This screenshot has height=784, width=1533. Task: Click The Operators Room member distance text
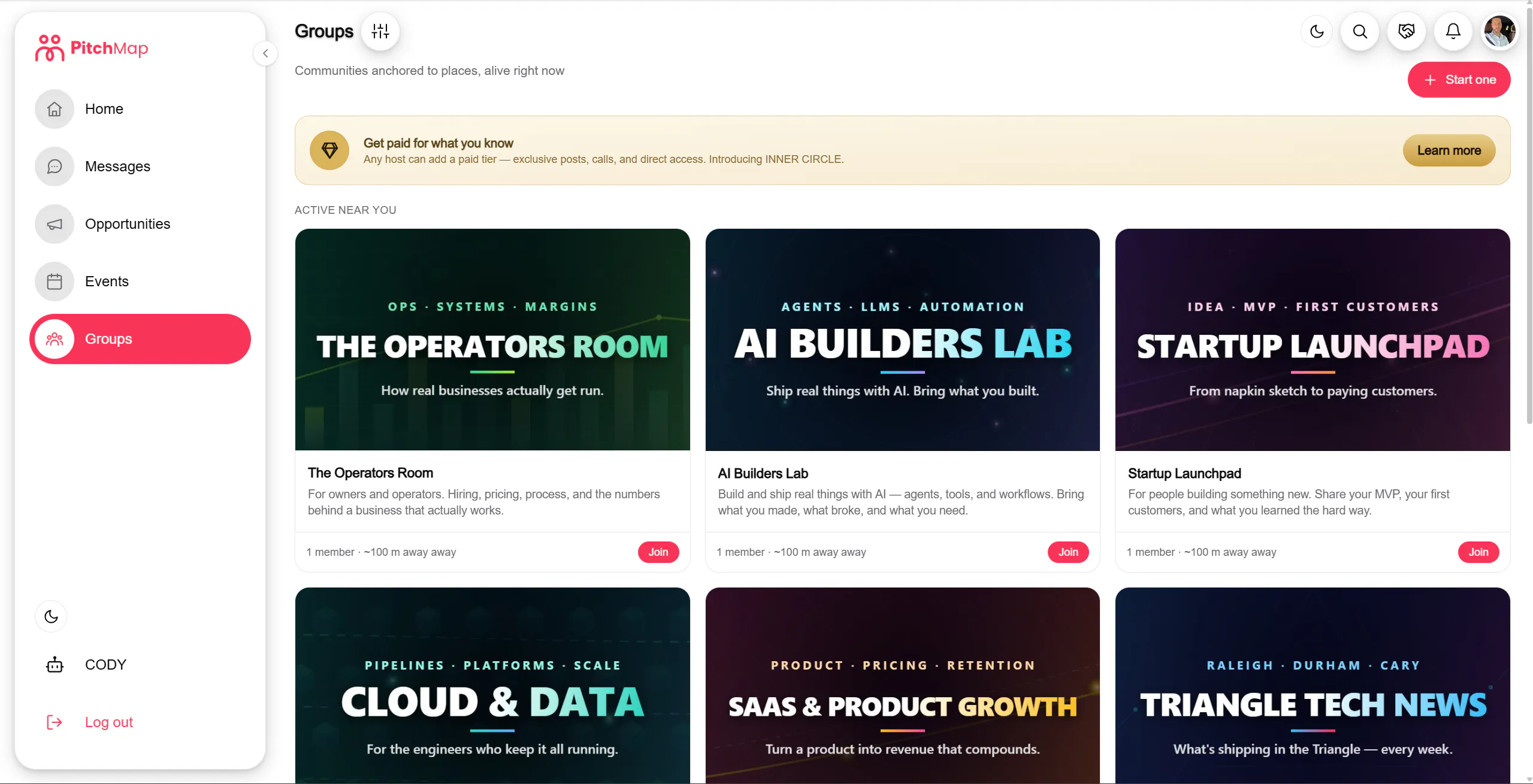coord(381,552)
